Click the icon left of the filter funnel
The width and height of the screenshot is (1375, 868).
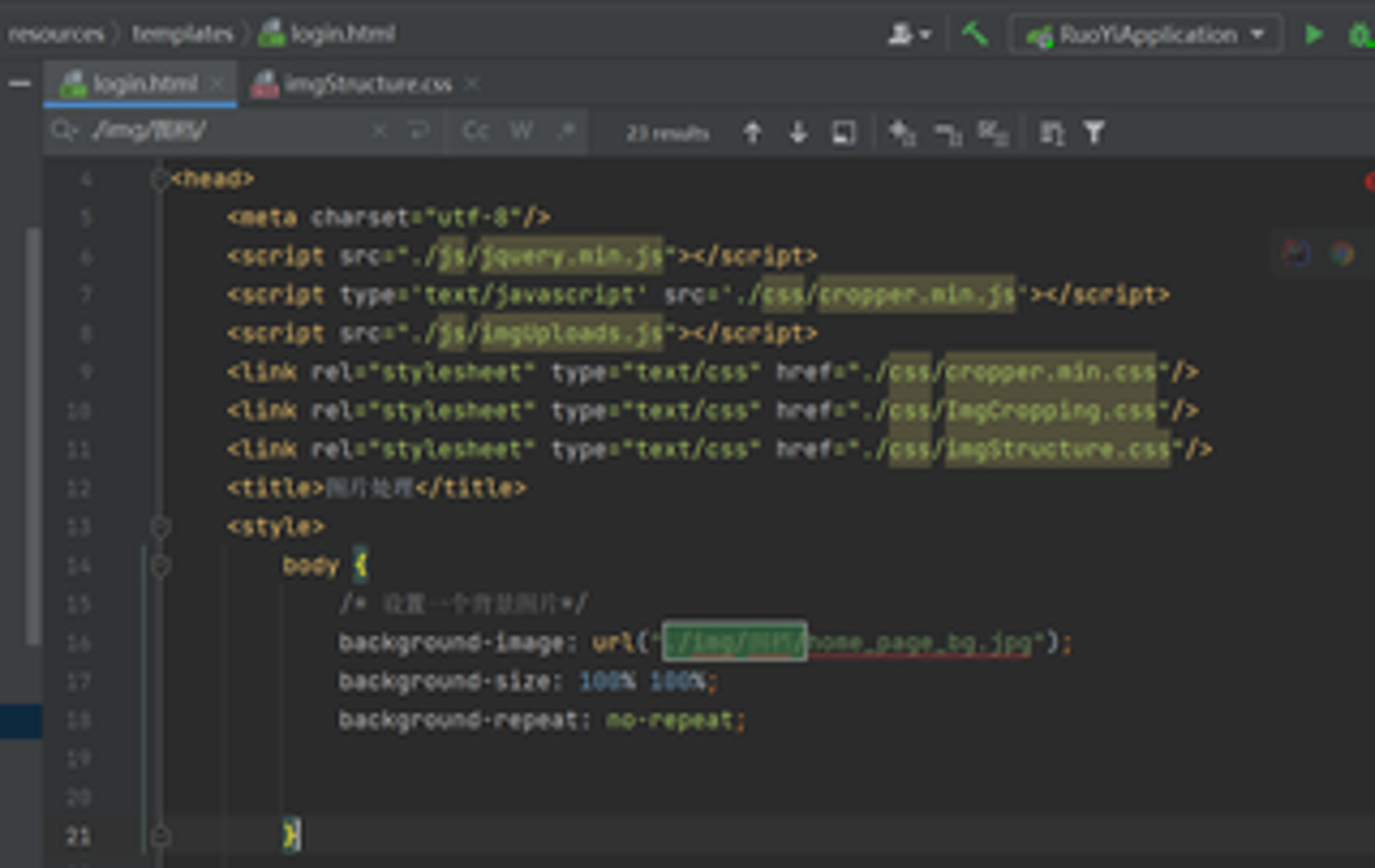pyautogui.click(x=1052, y=132)
